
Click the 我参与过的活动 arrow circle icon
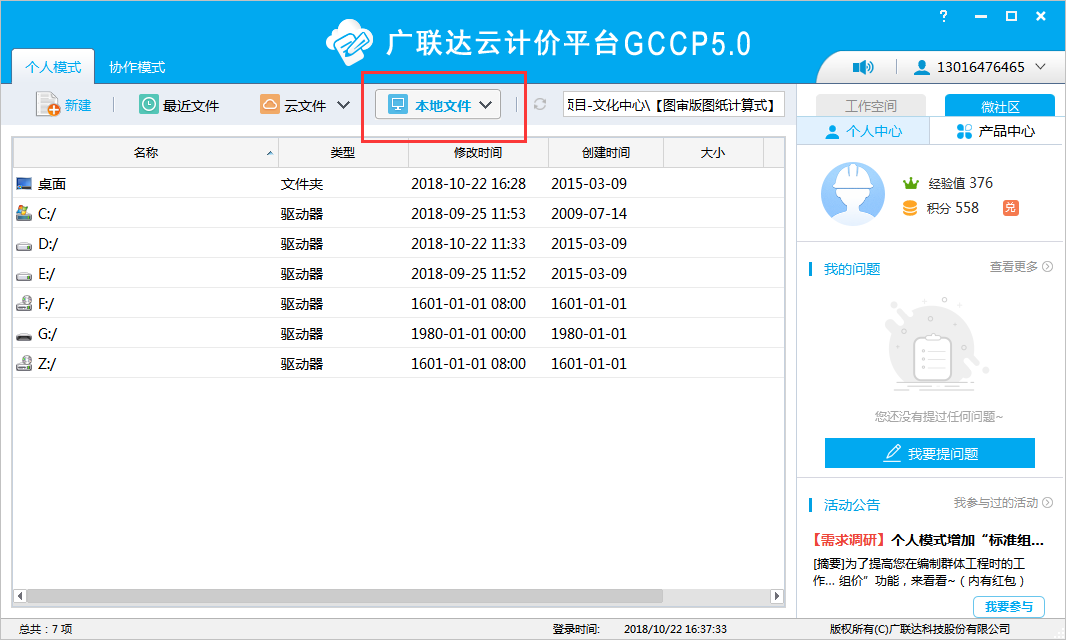click(x=1048, y=503)
